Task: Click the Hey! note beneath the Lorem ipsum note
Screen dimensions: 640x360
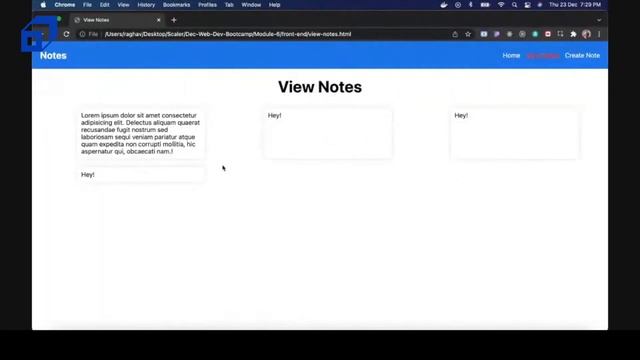Action: click(142, 175)
